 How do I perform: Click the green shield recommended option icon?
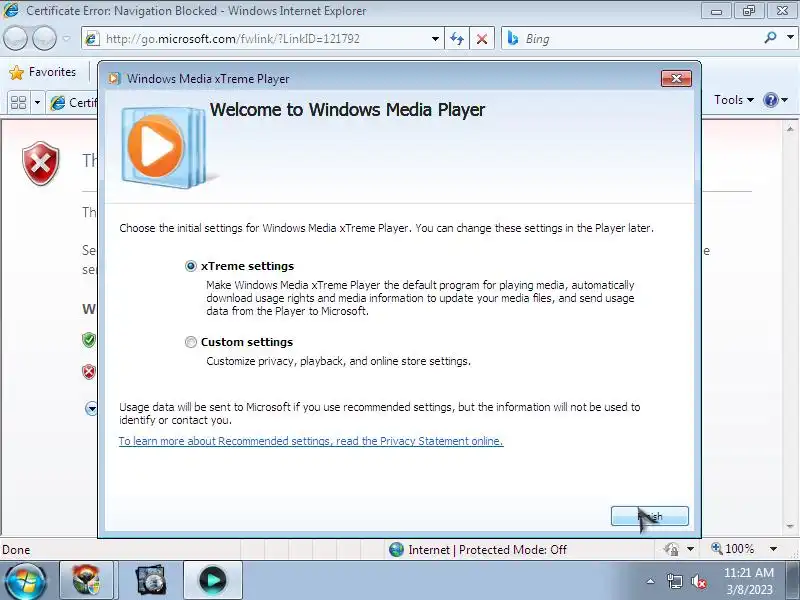click(x=89, y=340)
